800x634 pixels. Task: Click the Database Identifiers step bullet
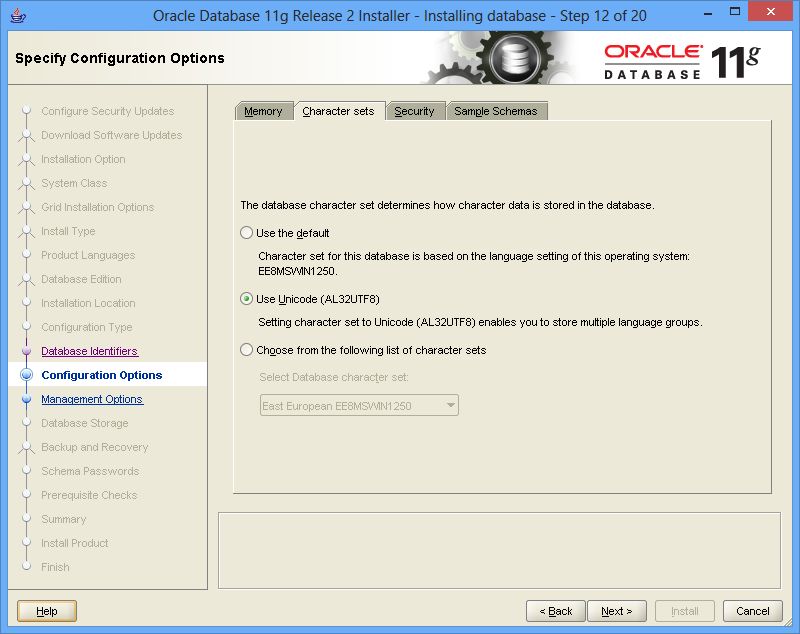27,351
